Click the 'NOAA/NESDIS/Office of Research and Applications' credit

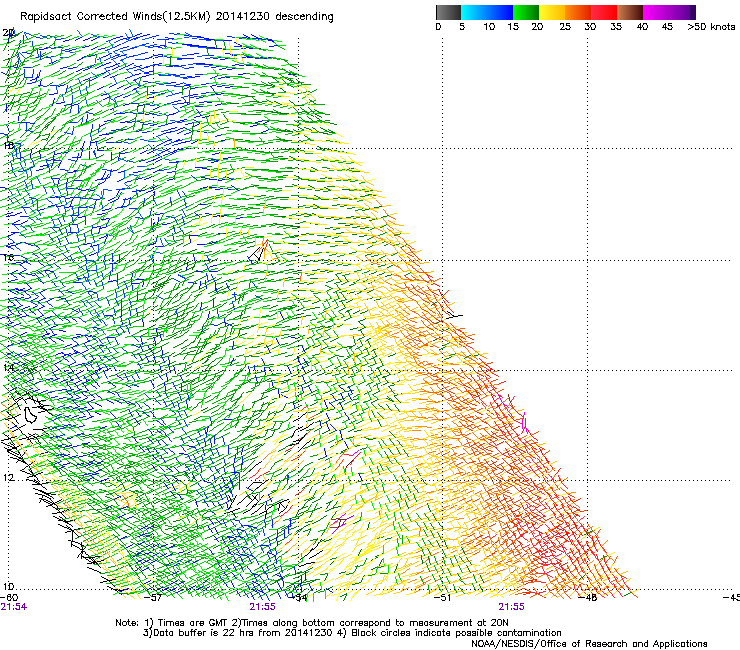point(589,644)
